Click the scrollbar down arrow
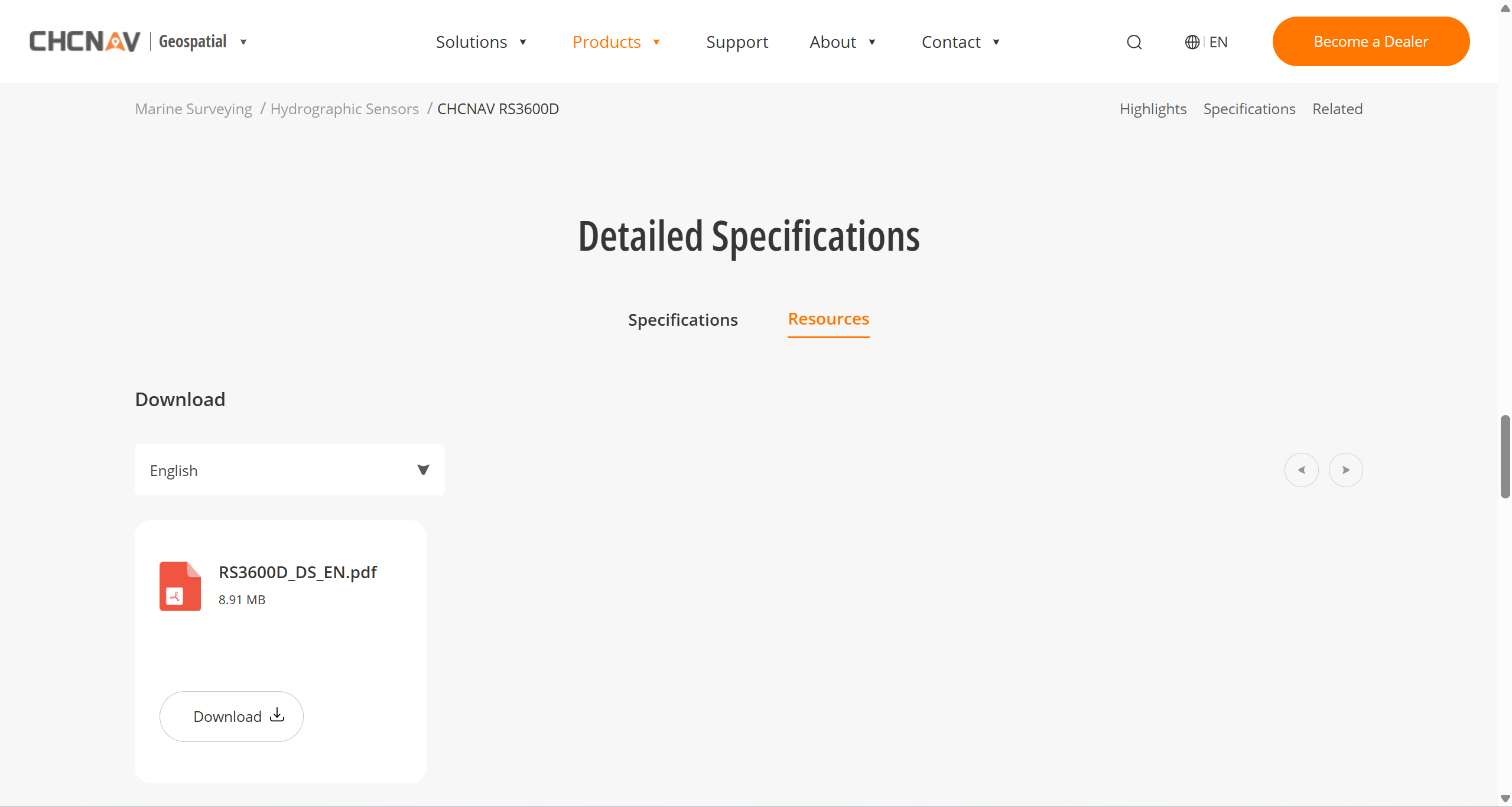This screenshot has width=1512, height=807. point(1505,799)
